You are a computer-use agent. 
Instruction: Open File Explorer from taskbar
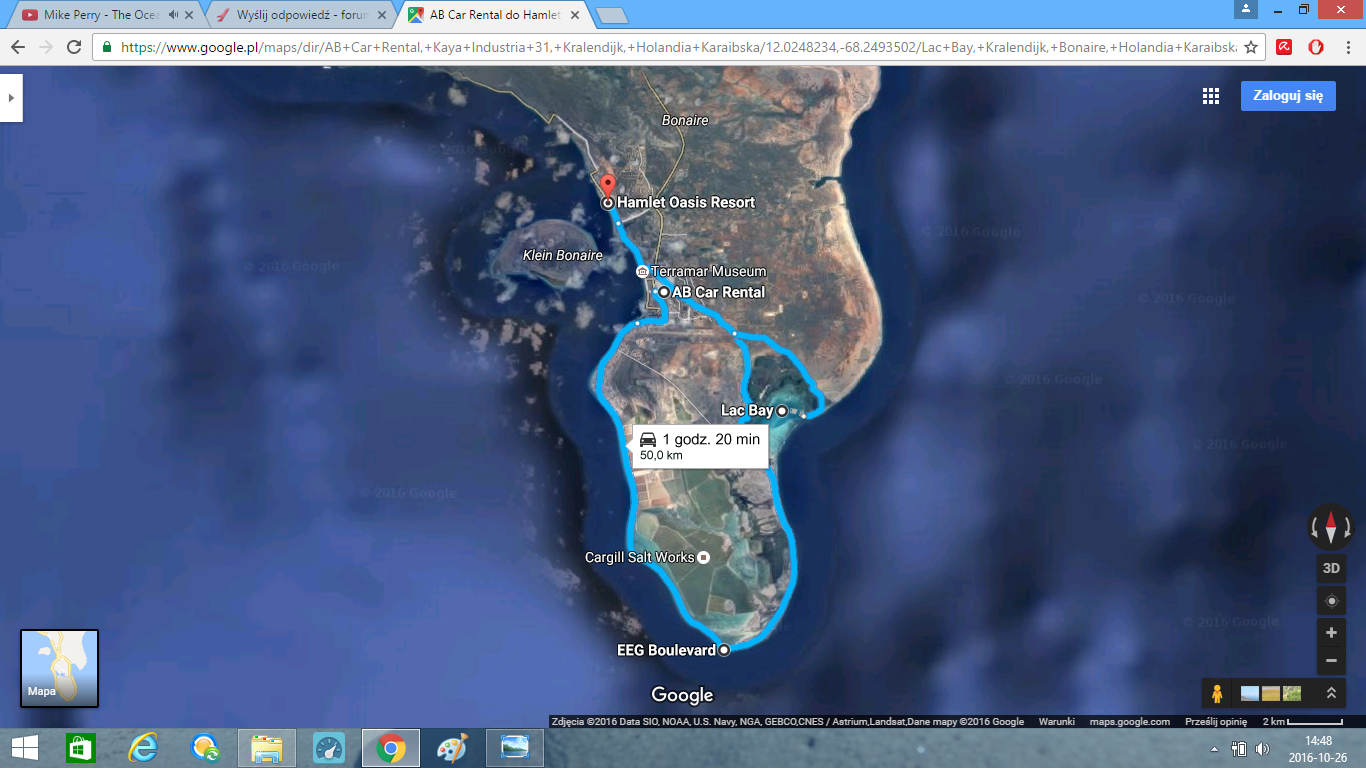(x=267, y=748)
